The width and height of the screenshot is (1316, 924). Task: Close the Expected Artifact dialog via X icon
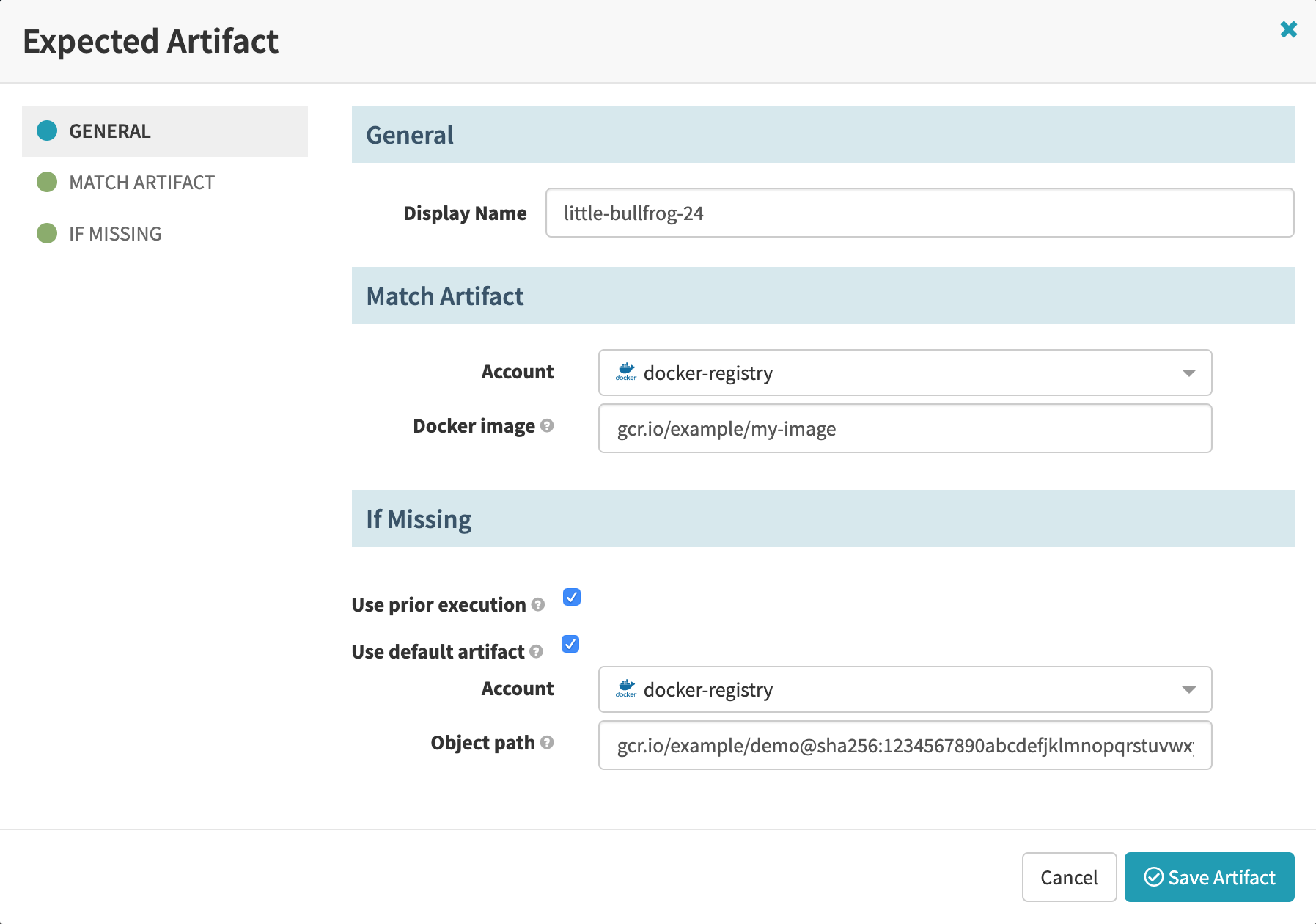tap(1288, 30)
